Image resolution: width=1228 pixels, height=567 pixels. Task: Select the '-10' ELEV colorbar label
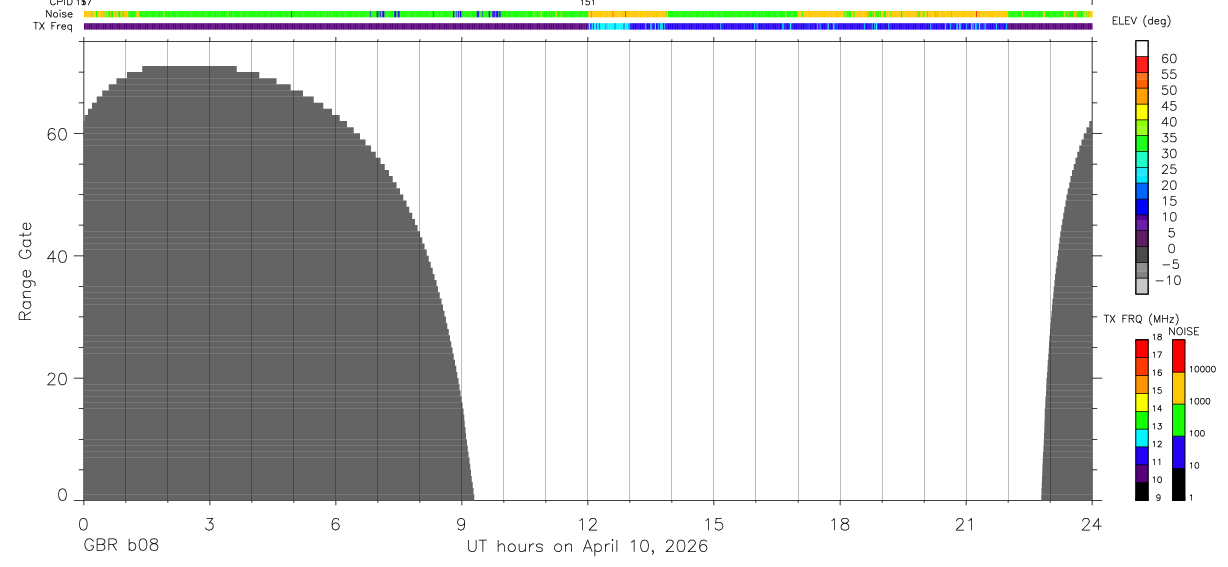[1168, 280]
